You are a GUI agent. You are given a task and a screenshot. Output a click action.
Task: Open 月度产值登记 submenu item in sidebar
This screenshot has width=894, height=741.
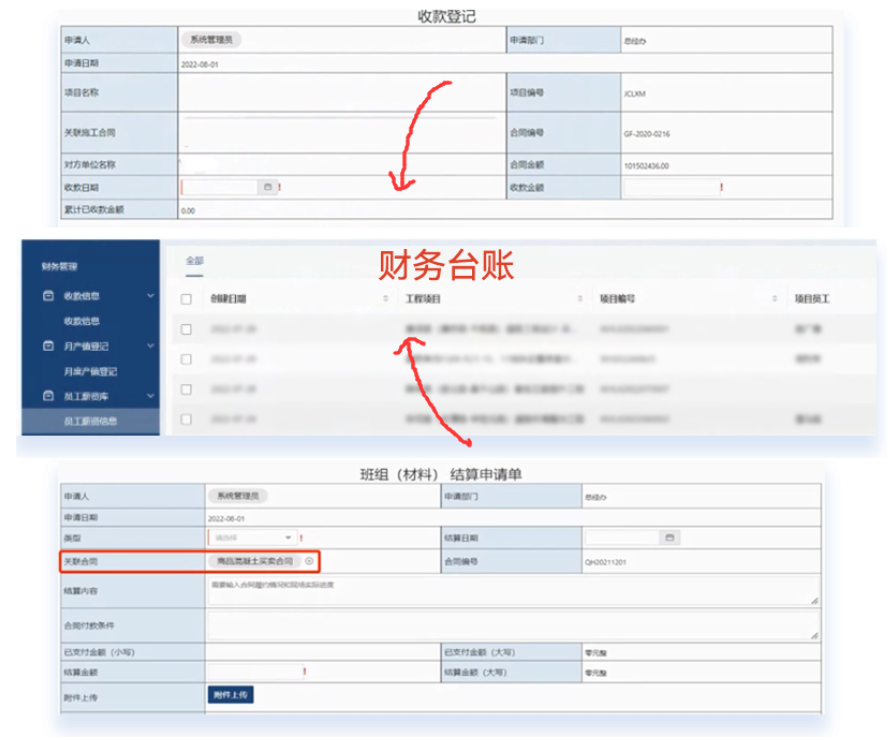(x=92, y=371)
